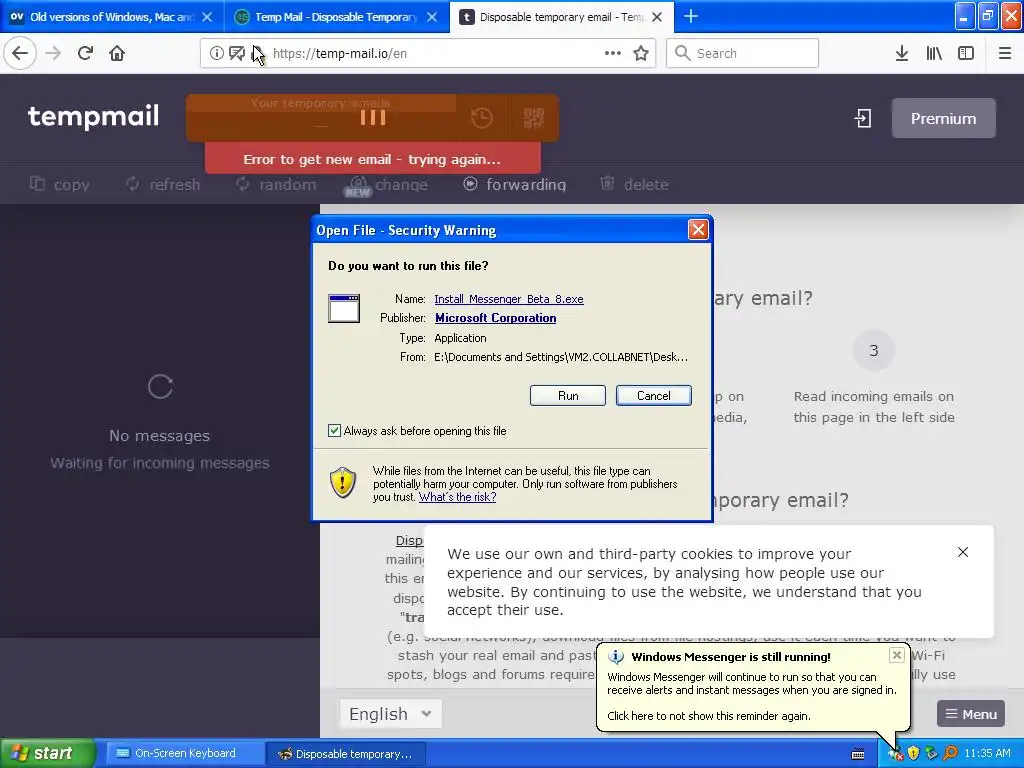Select Disposable temporary taskbar button
1024x768 pixels.
pos(346,754)
